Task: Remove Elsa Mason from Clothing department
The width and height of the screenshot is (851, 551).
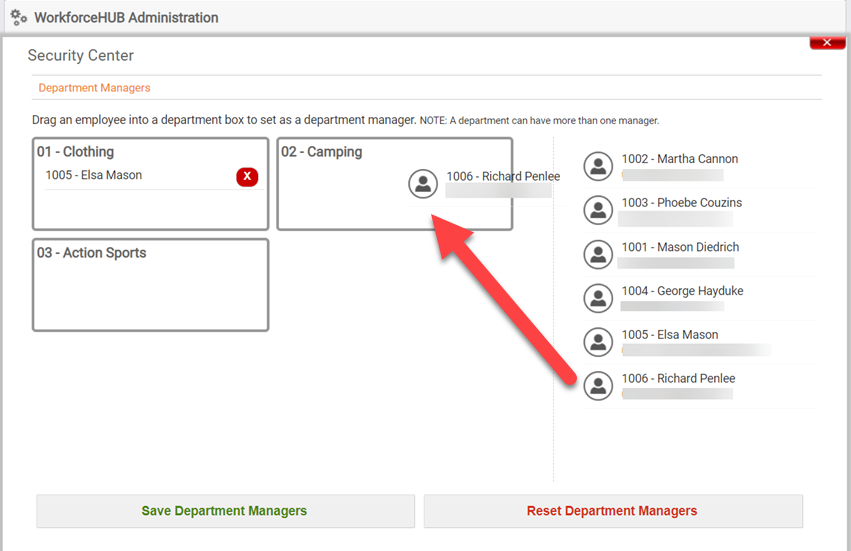Action: (x=247, y=176)
